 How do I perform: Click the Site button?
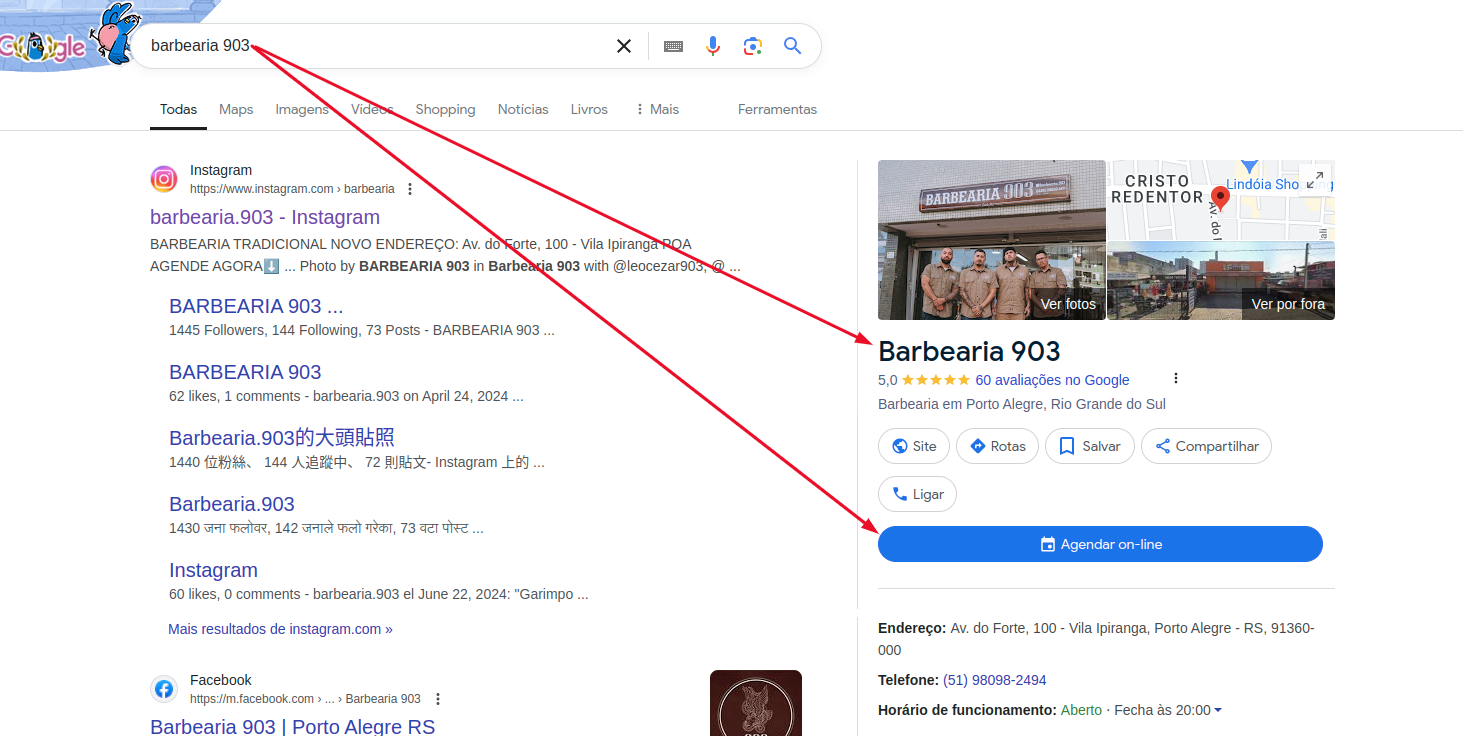point(914,446)
